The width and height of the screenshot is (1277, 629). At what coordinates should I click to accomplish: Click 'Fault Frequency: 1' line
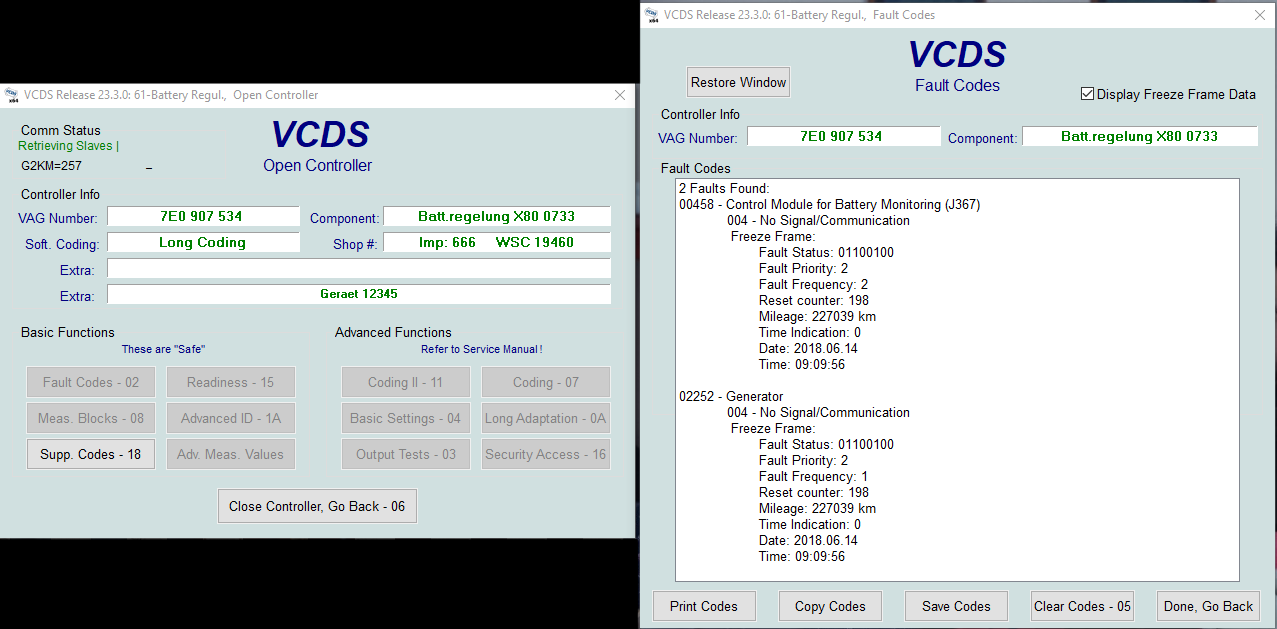[813, 476]
